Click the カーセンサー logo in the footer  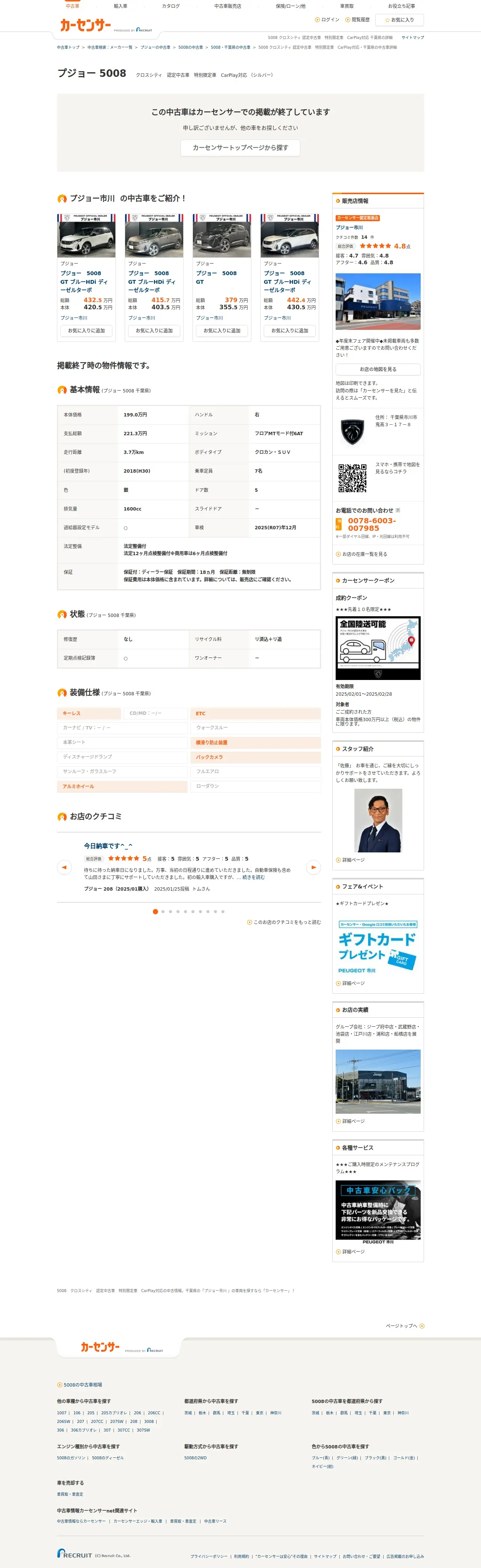point(100,1347)
